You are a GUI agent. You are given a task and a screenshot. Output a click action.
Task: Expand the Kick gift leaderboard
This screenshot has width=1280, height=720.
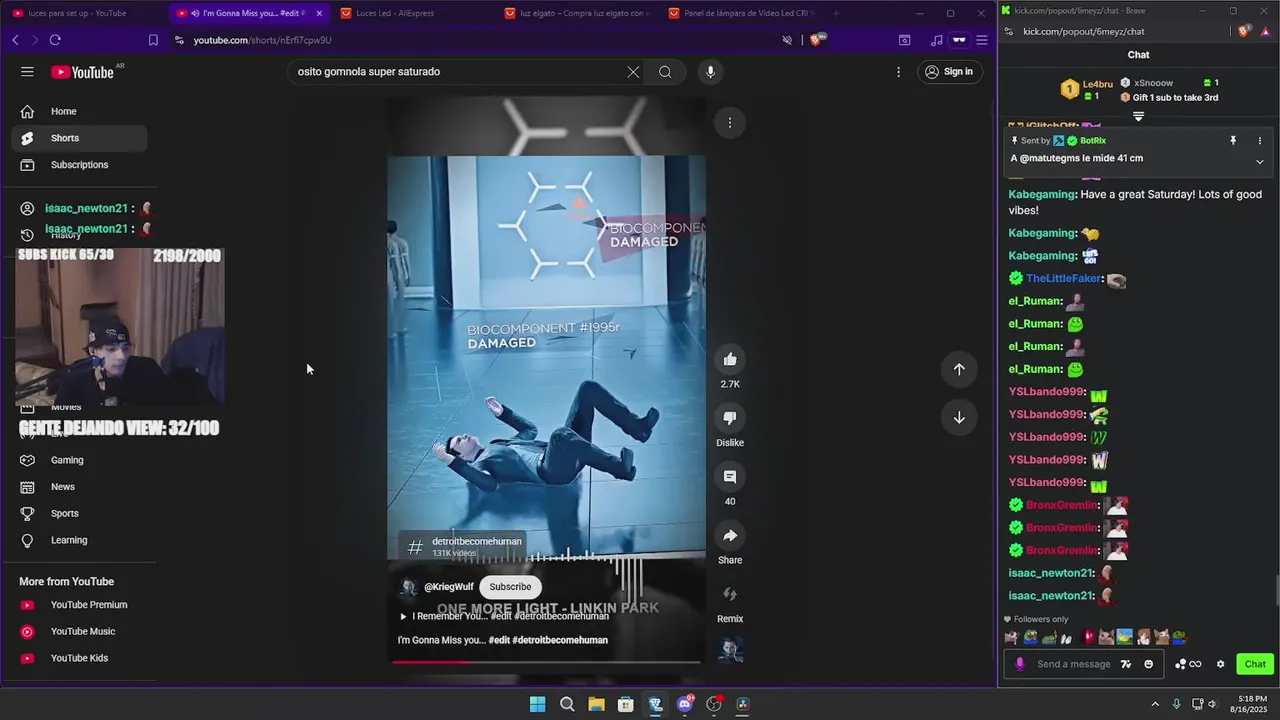1138,117
